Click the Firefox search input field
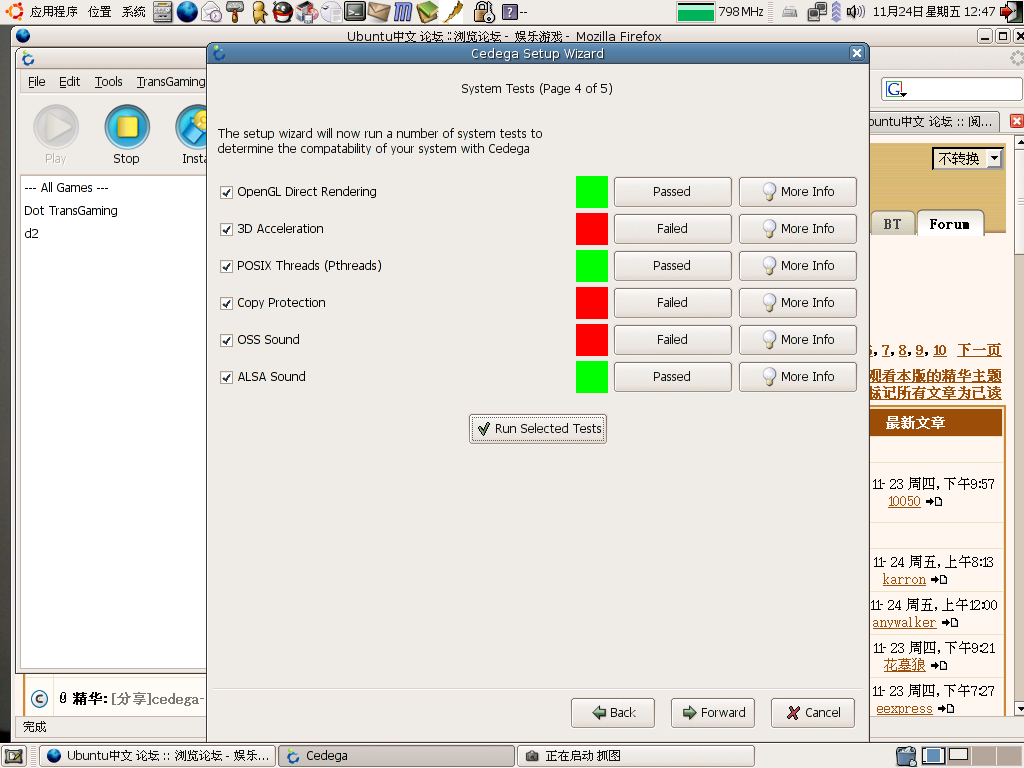 [x=965, y=89]
